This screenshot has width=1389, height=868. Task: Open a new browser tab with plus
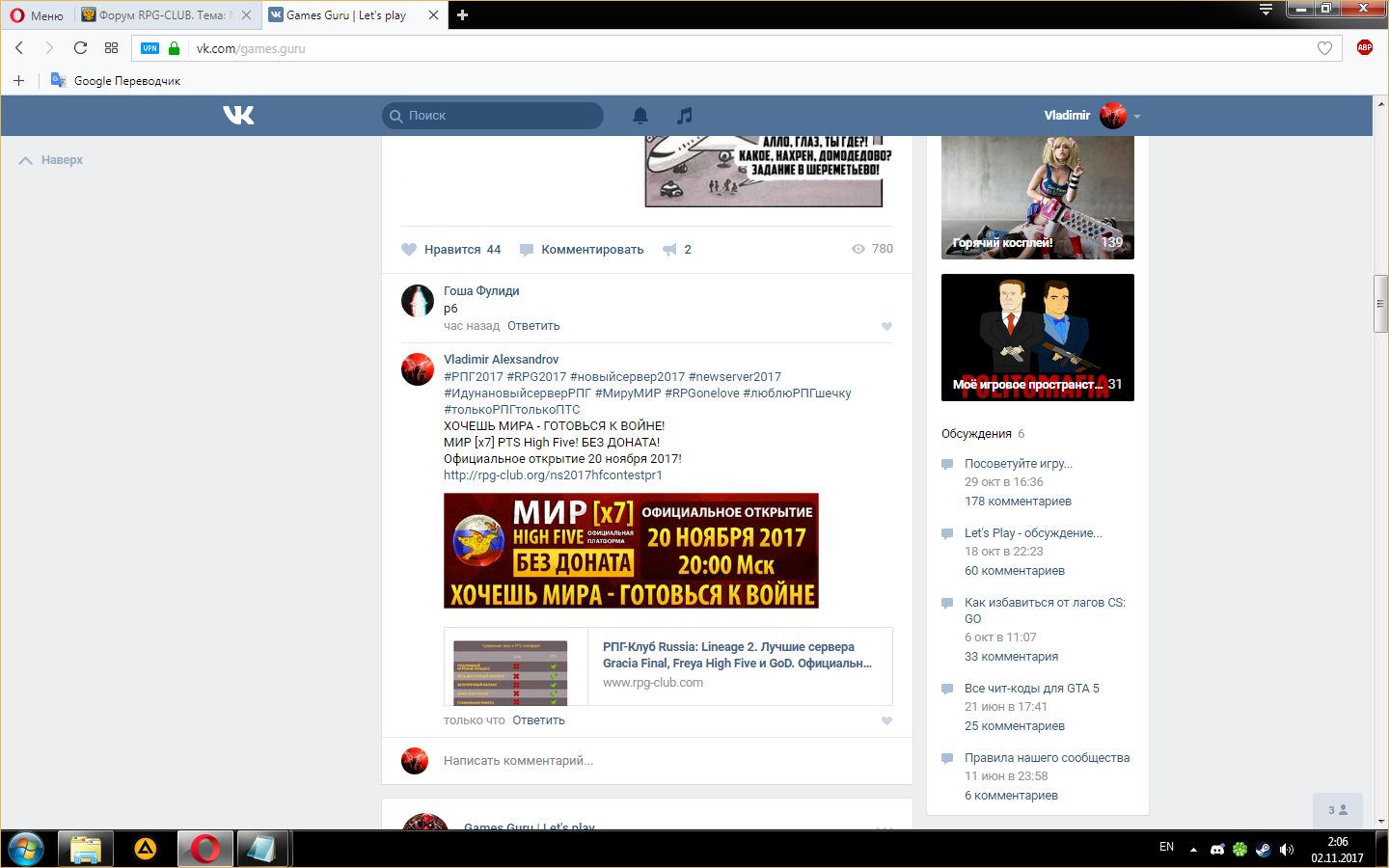coord(463,15)
